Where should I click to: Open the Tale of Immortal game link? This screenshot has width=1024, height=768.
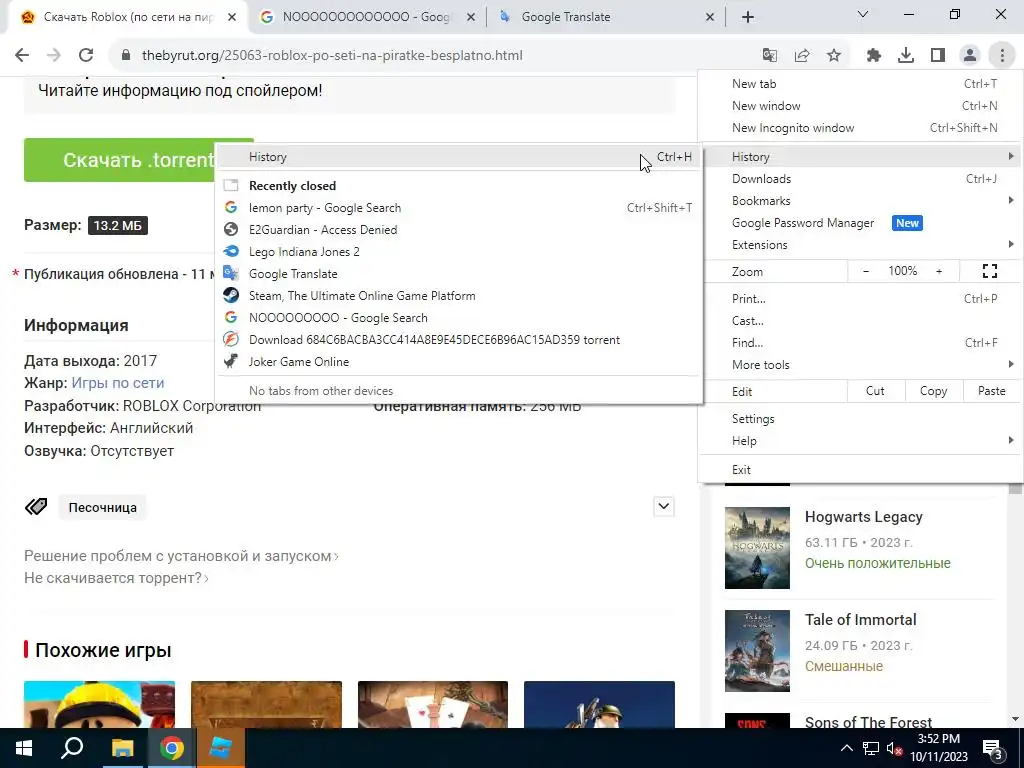point(860,620)
